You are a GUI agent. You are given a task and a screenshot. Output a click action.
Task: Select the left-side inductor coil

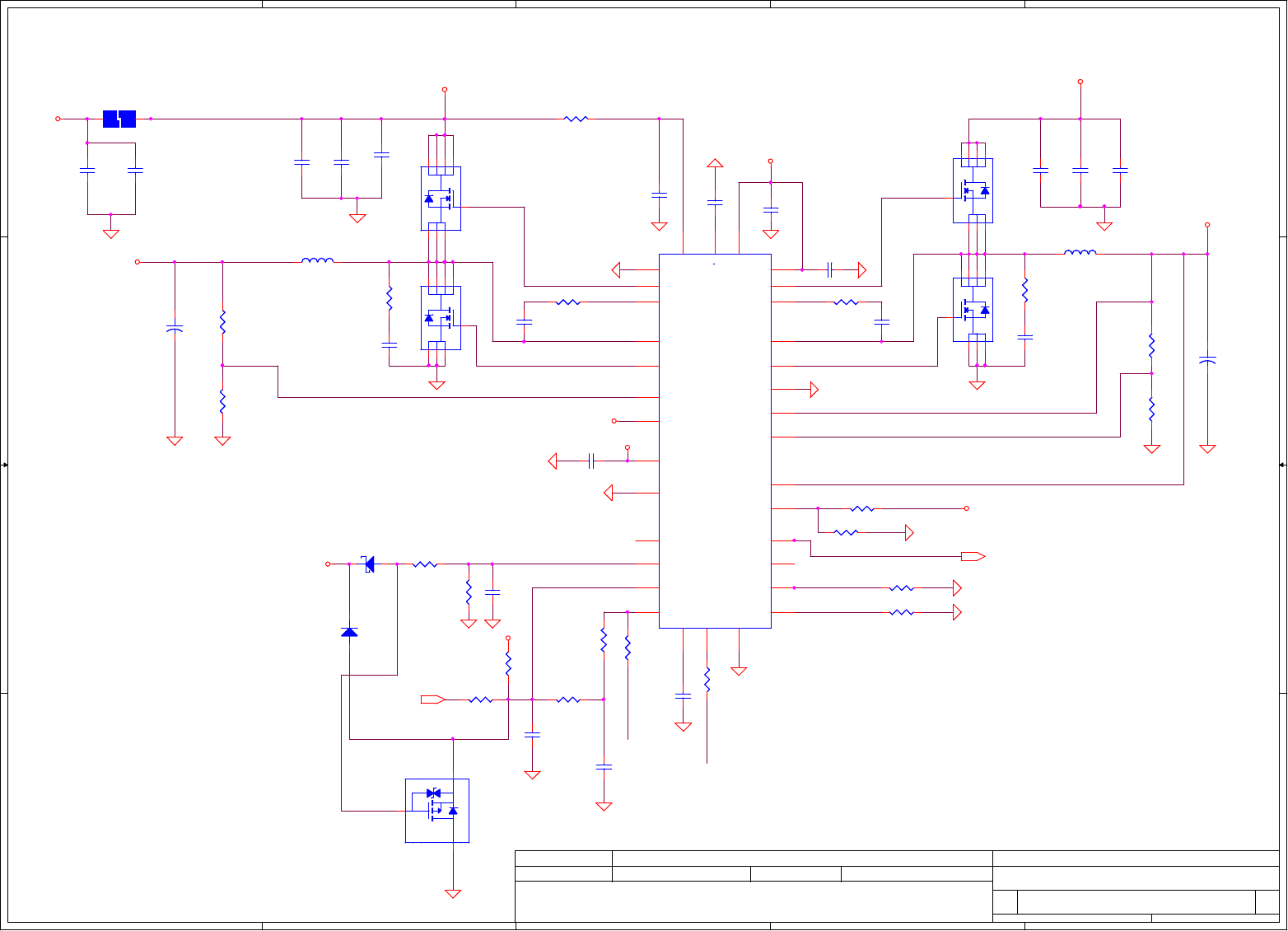coord(318,260)
